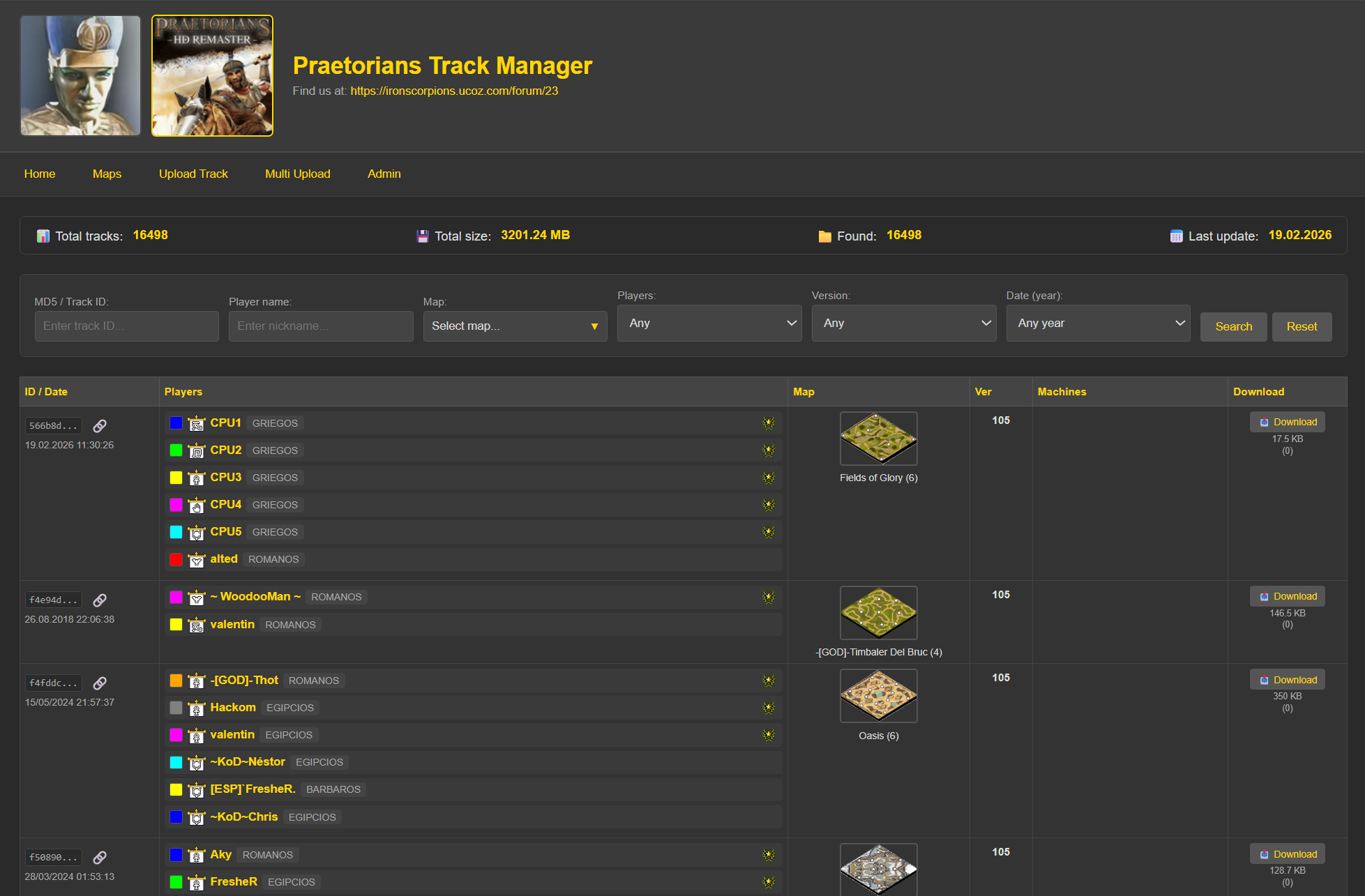The width and height of the screenshot is (1365, 896).
Task: Click the chain link icon for track f4e94d
Action: (100, 600)
